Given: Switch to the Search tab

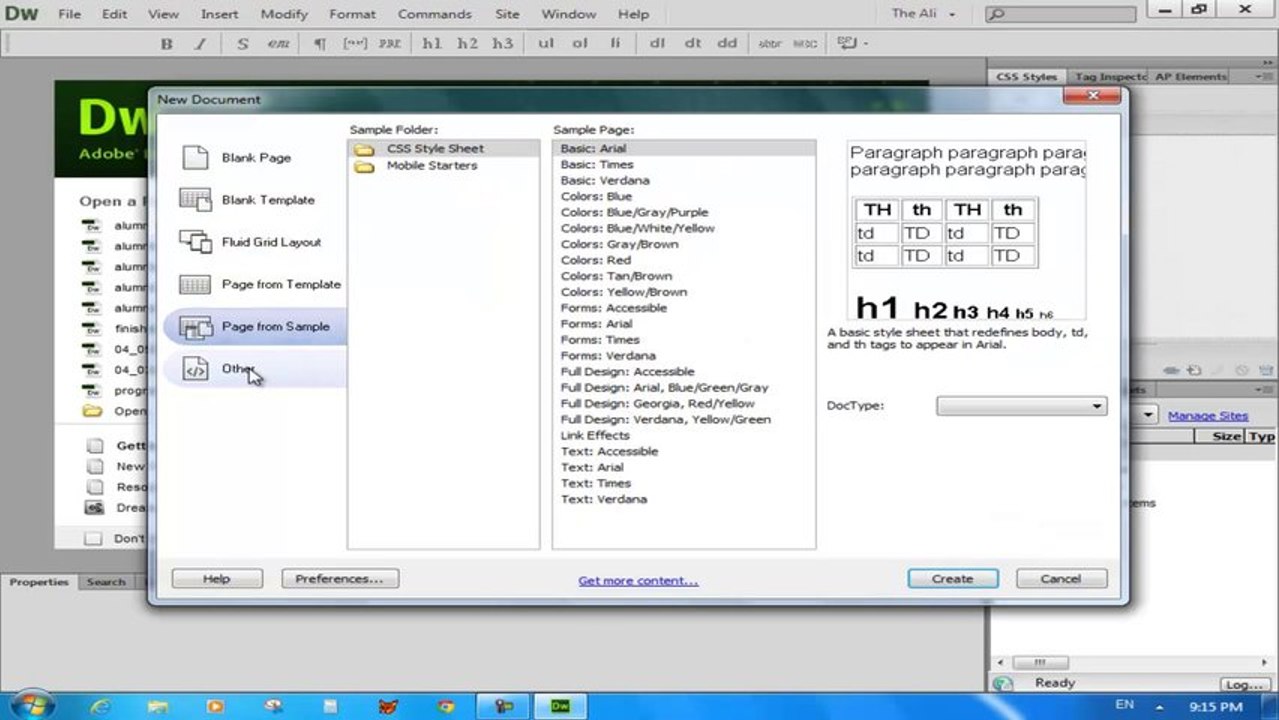Looking at the screenshot, I should (106, 582).
